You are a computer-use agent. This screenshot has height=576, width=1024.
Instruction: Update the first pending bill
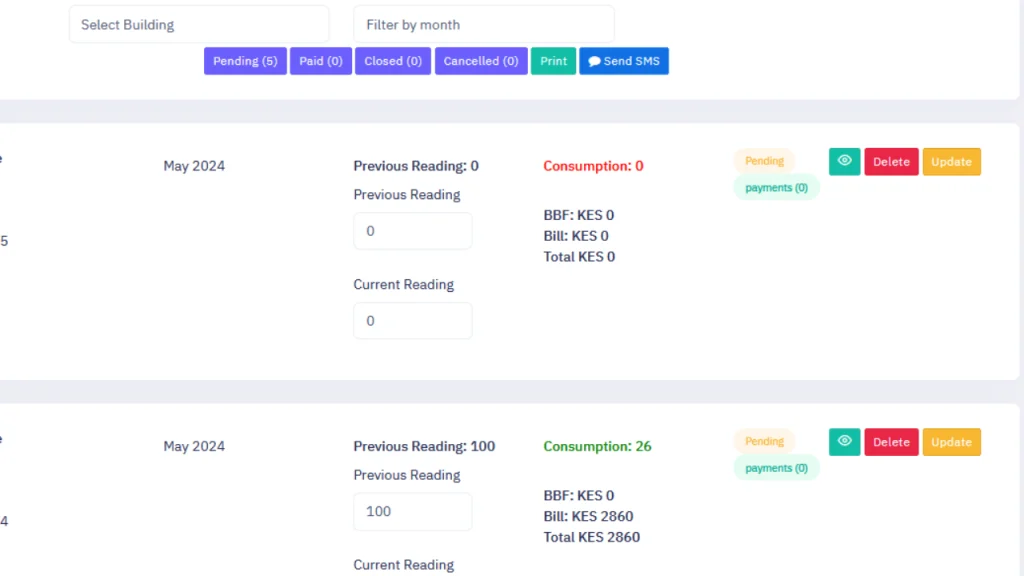[x=951, y=161]
